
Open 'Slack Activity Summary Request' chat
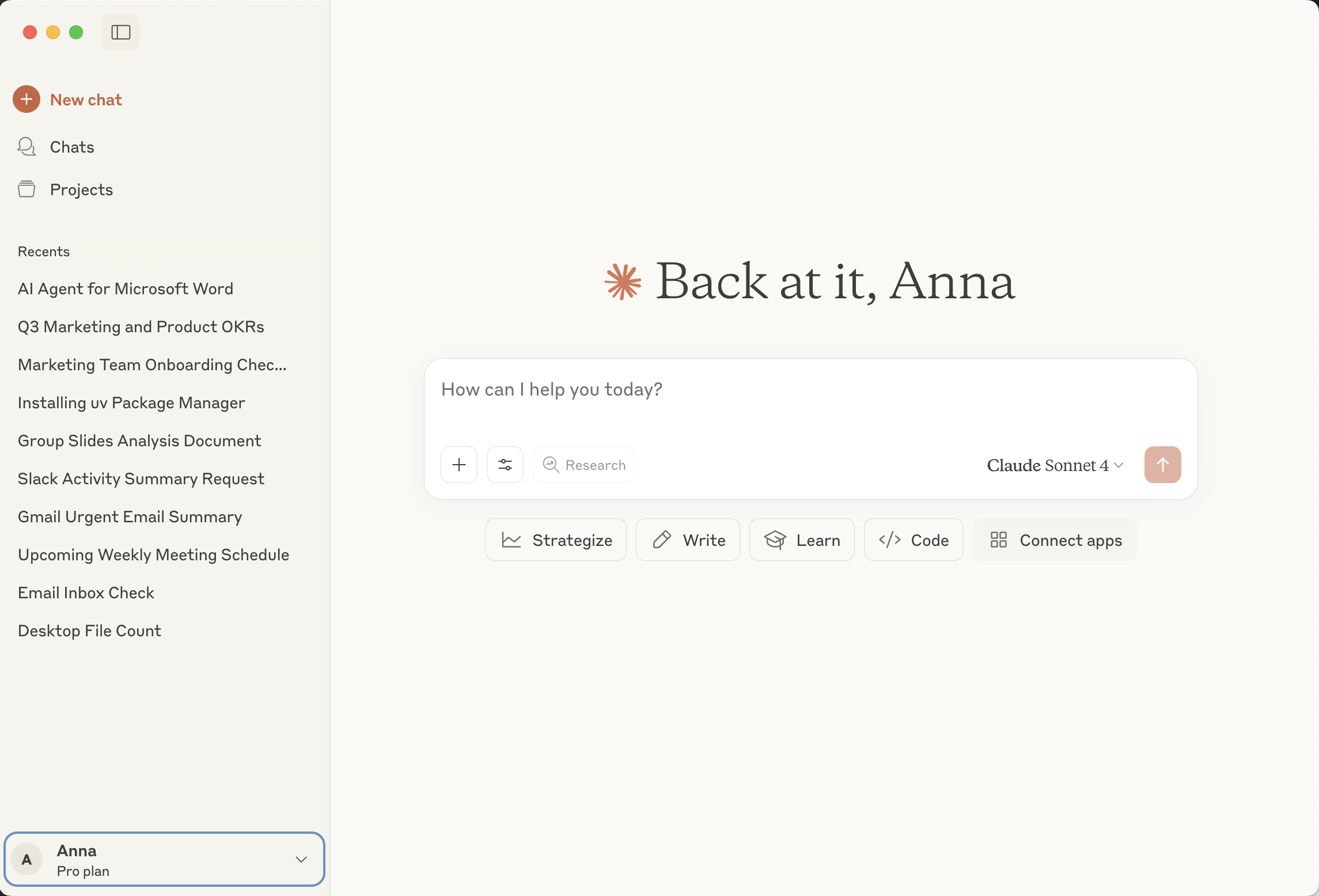tap(141, 479)
